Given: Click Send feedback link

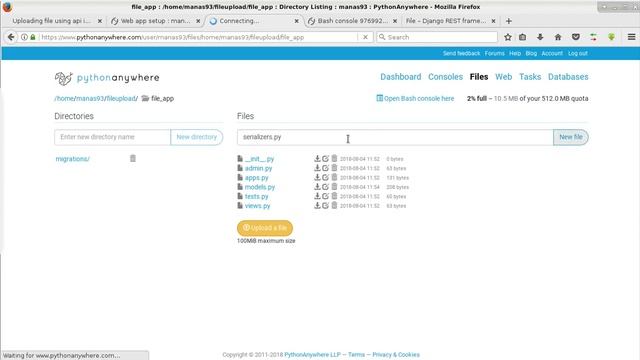Looking at the screenshot, I should pos(461,53).
